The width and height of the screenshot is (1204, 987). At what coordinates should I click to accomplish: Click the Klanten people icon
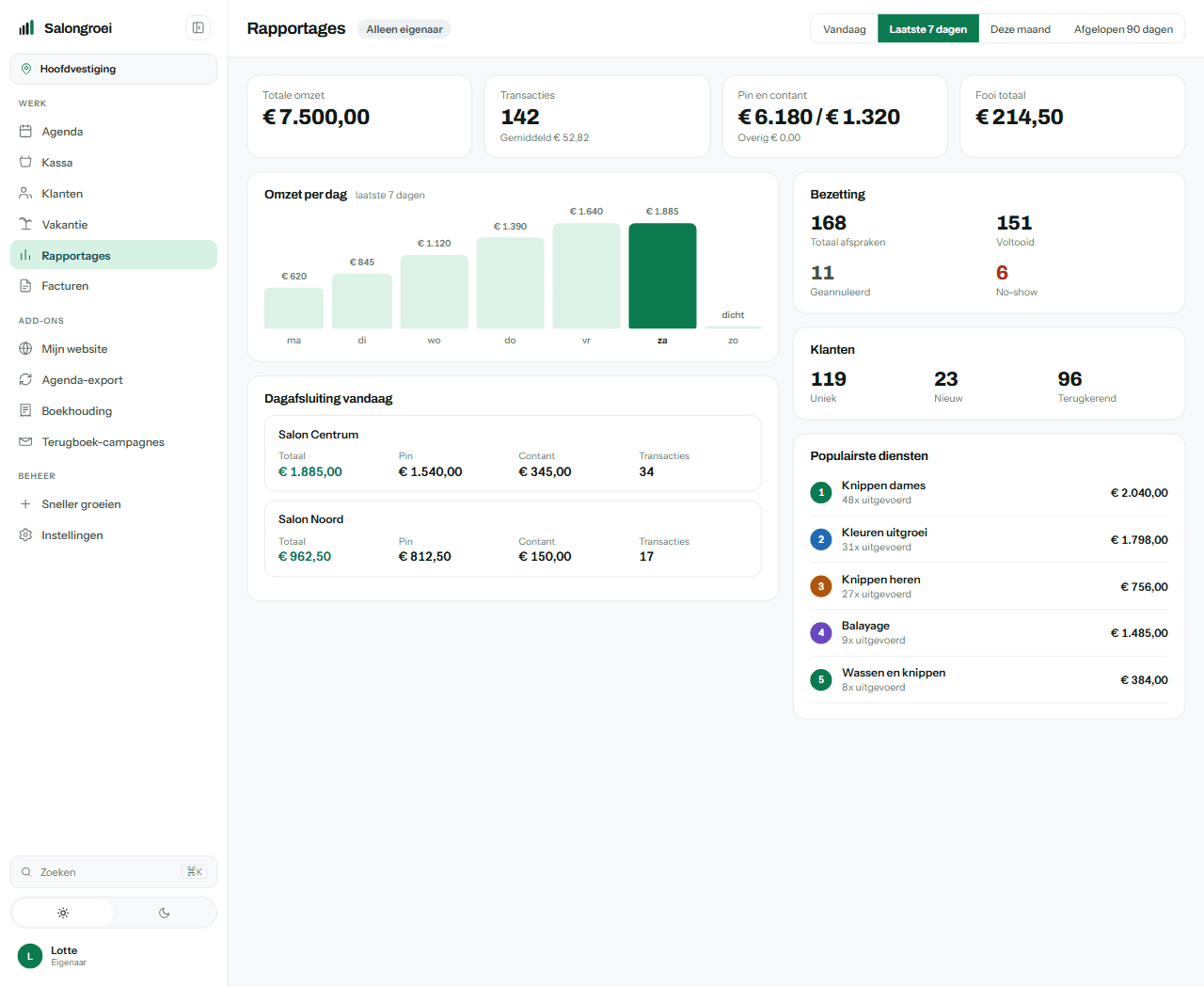[25, 194]
